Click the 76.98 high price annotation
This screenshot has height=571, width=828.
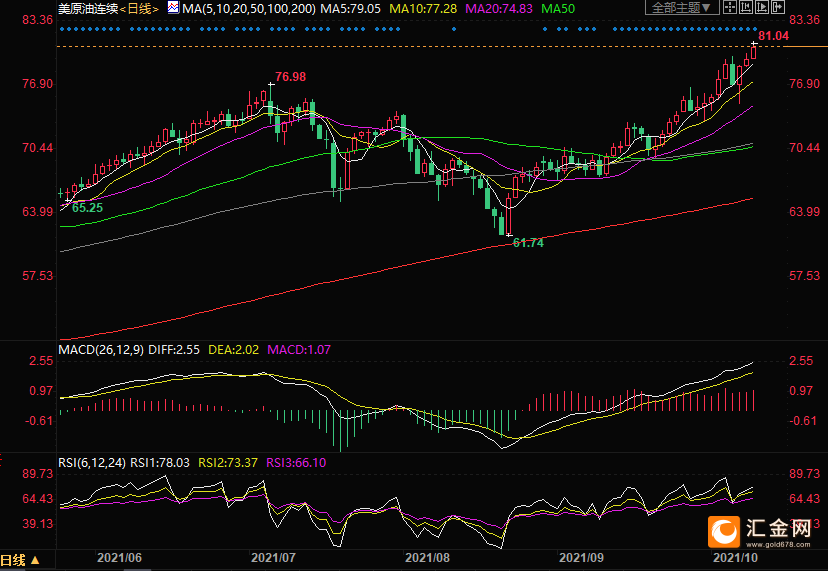[290, 77]
